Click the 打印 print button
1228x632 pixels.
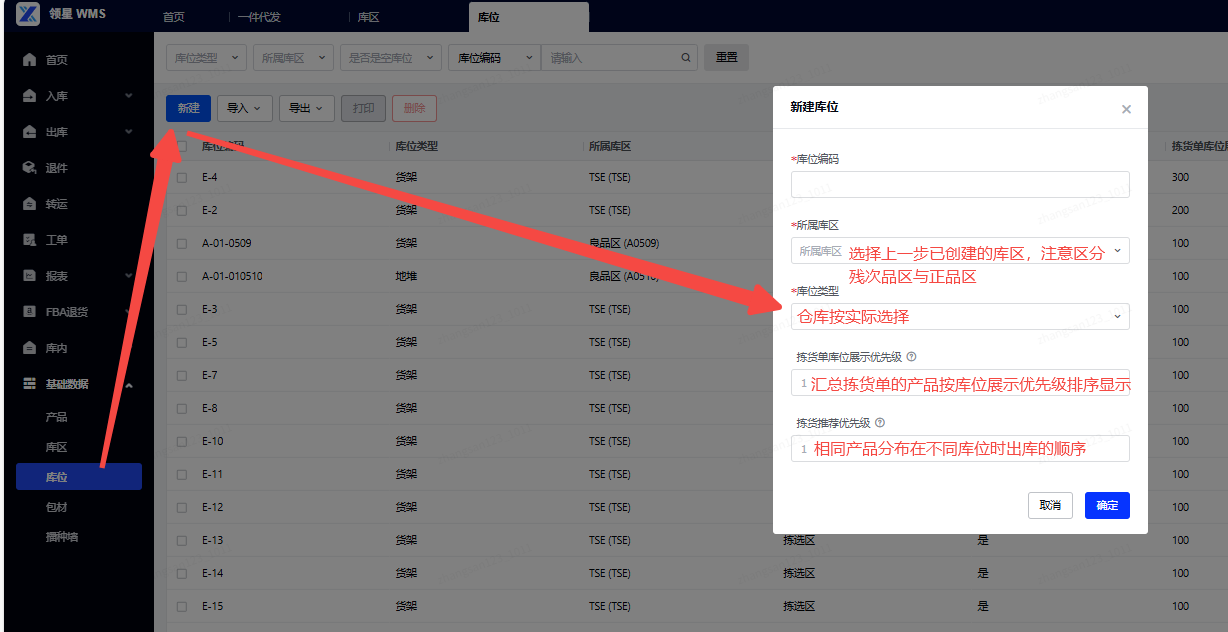[363, 108]
